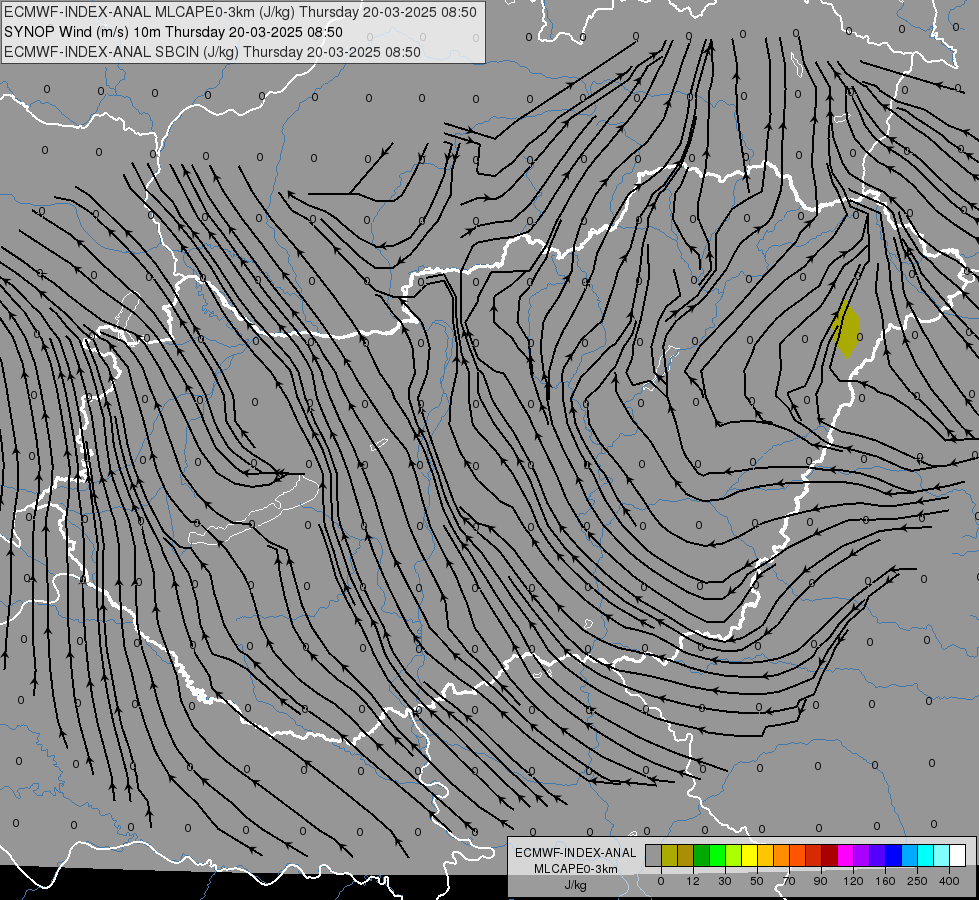Click legend scale value '50'

click(757, 881)
